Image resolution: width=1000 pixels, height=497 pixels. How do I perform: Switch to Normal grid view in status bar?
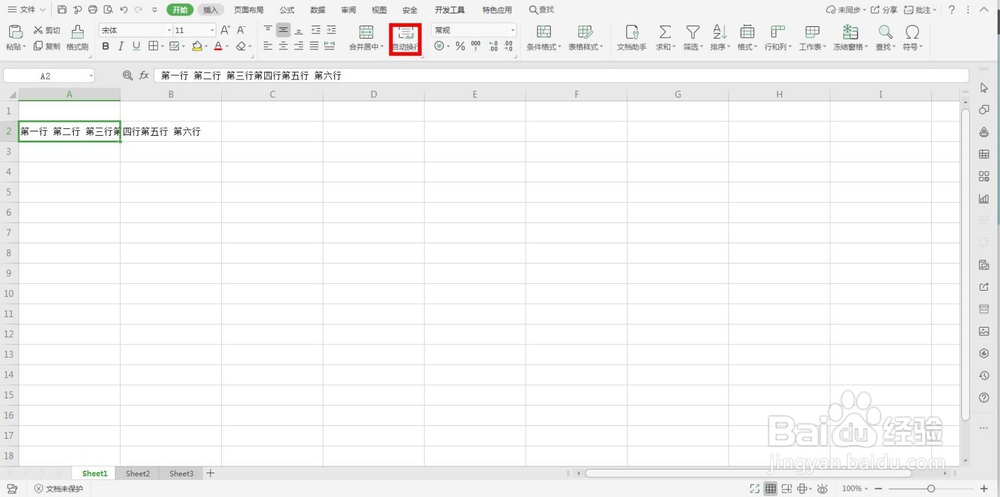click(x=770, y=488)
